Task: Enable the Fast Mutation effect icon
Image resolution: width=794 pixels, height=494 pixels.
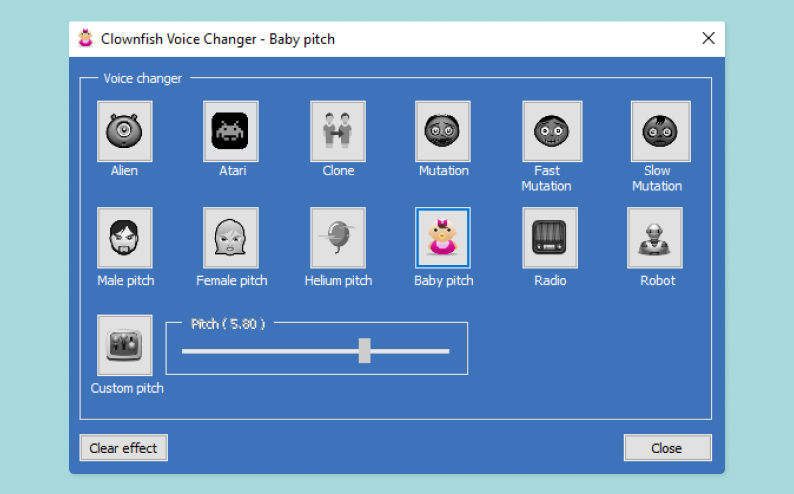Action: click(x=552, y=132)
